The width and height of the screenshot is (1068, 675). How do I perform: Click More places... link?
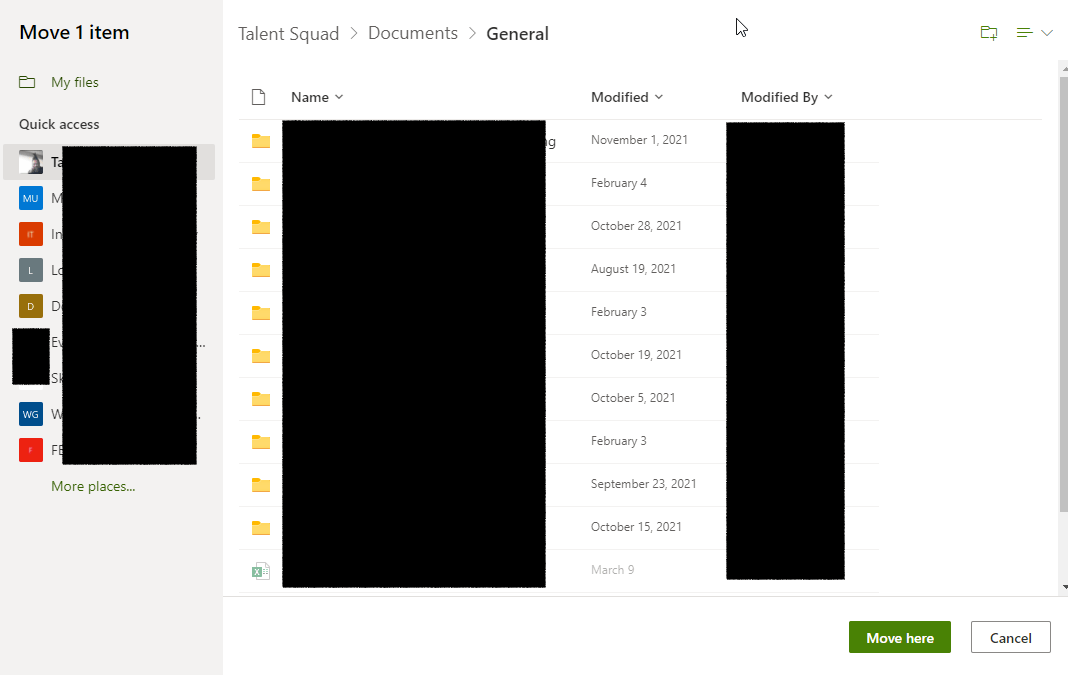click(x=93, y=486)
